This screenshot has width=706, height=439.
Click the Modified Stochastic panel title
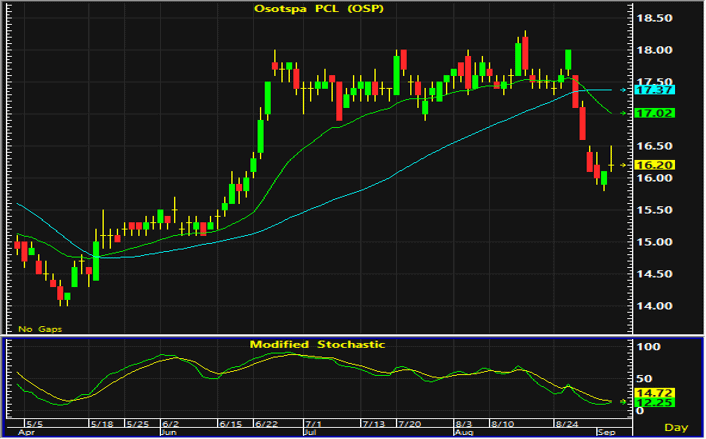(317, 344)
